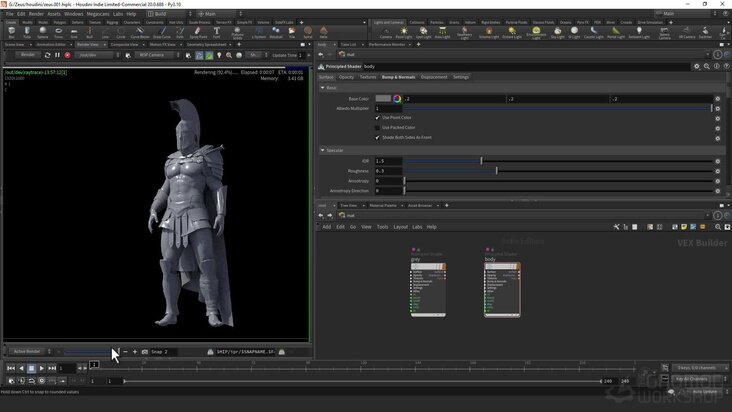732x412 pixels.
Task: Open the Render menu
Action: (36, 14)
